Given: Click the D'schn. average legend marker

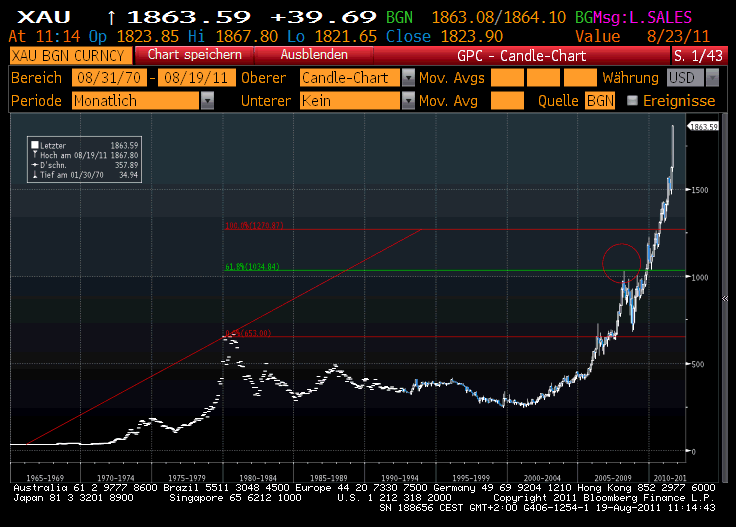Looking at the screenshot, I should point(35,165).
